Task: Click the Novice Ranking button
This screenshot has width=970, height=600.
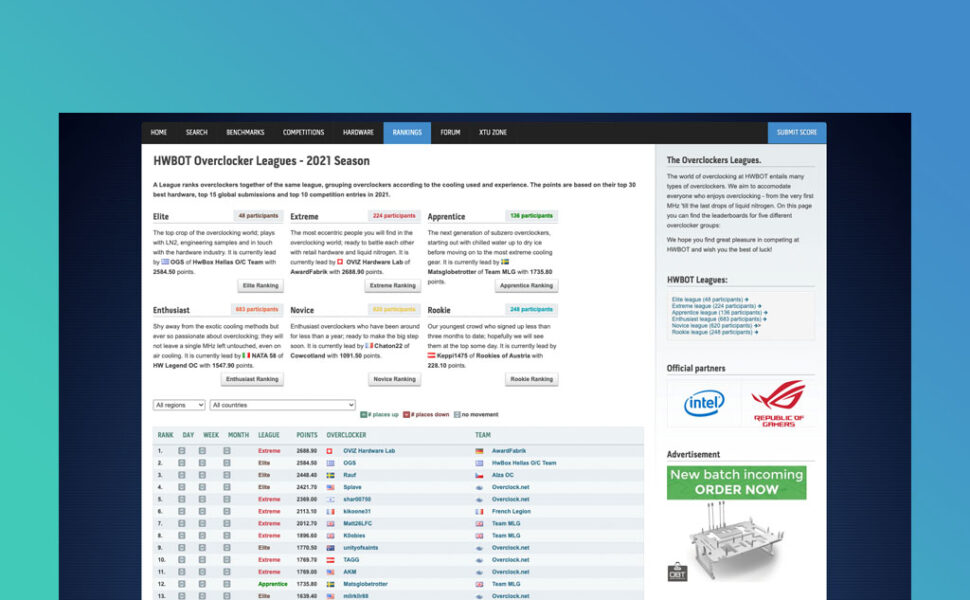Action: (x=395, y=379)
